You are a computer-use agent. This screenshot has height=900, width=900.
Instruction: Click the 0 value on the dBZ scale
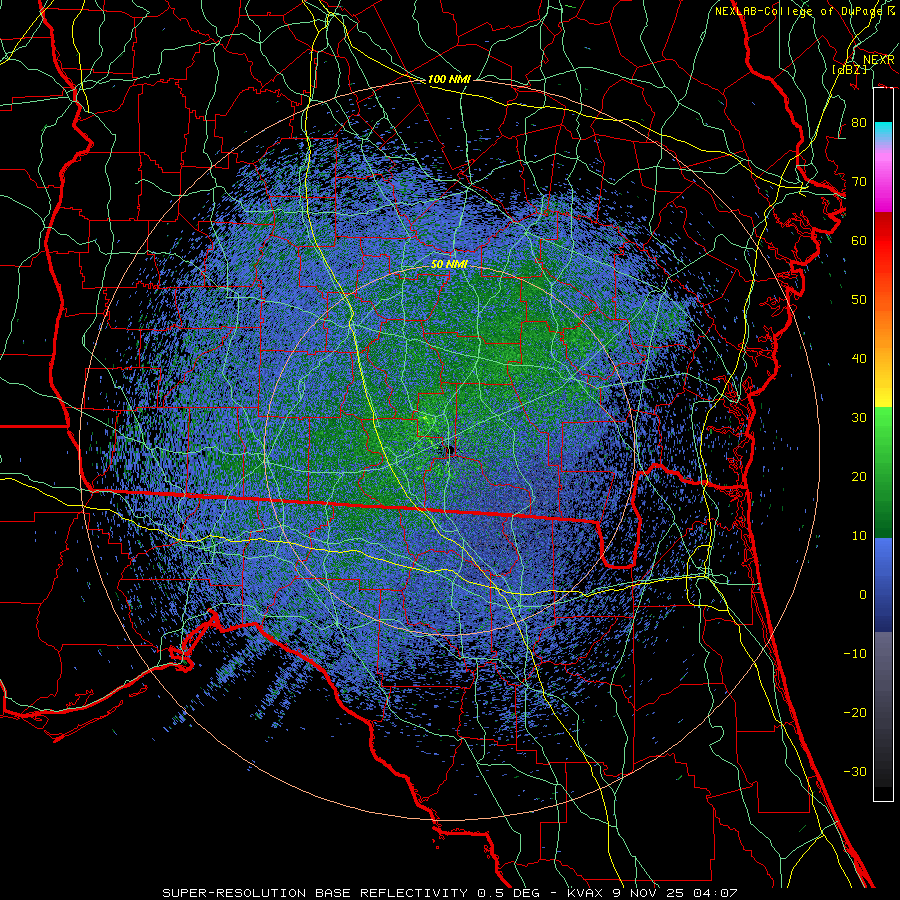[863, 595]
